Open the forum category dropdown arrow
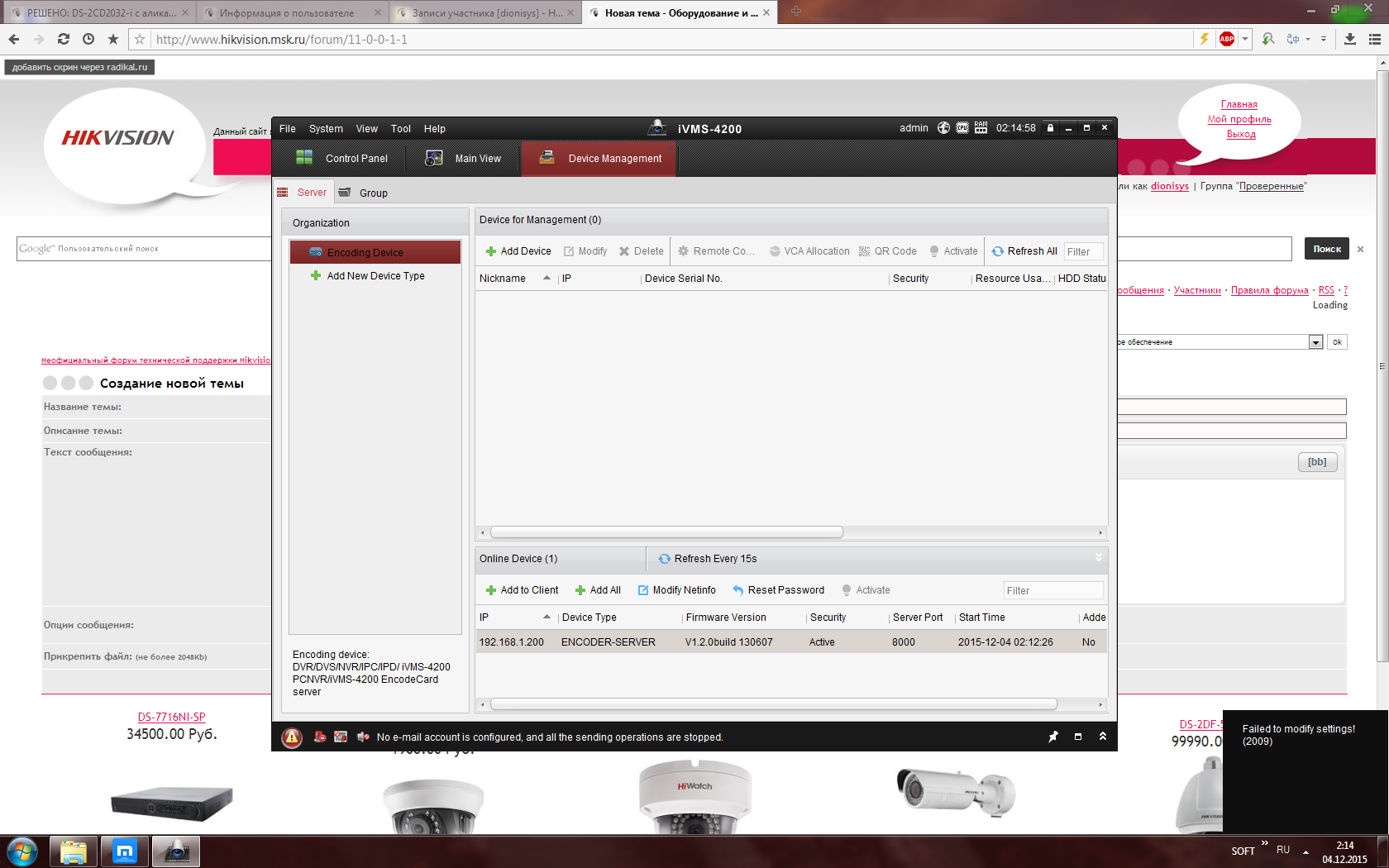The width and height of the screenshot is (1389, 868). tap(1315, 342)
